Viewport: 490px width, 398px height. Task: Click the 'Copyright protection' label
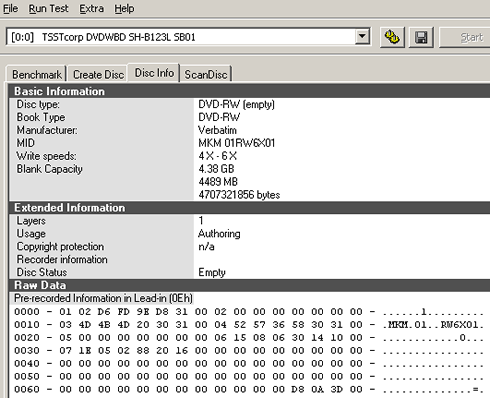pyautogui.click(x=60, y=247)
